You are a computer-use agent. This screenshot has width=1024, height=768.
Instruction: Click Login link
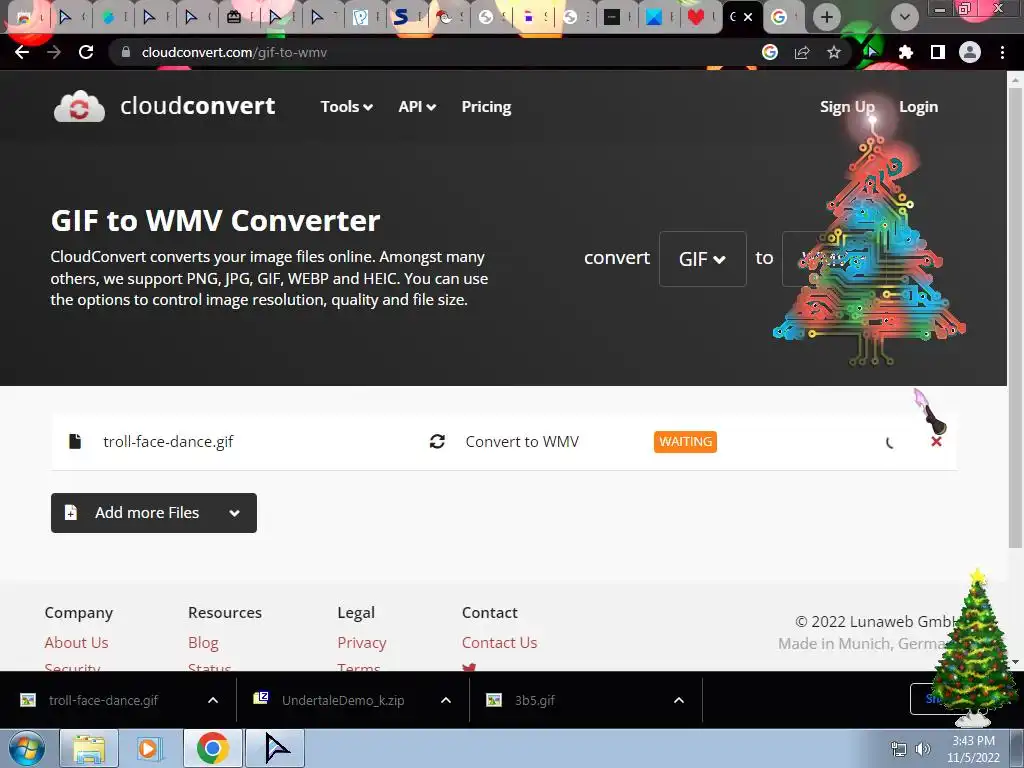(x=918, y=106)
